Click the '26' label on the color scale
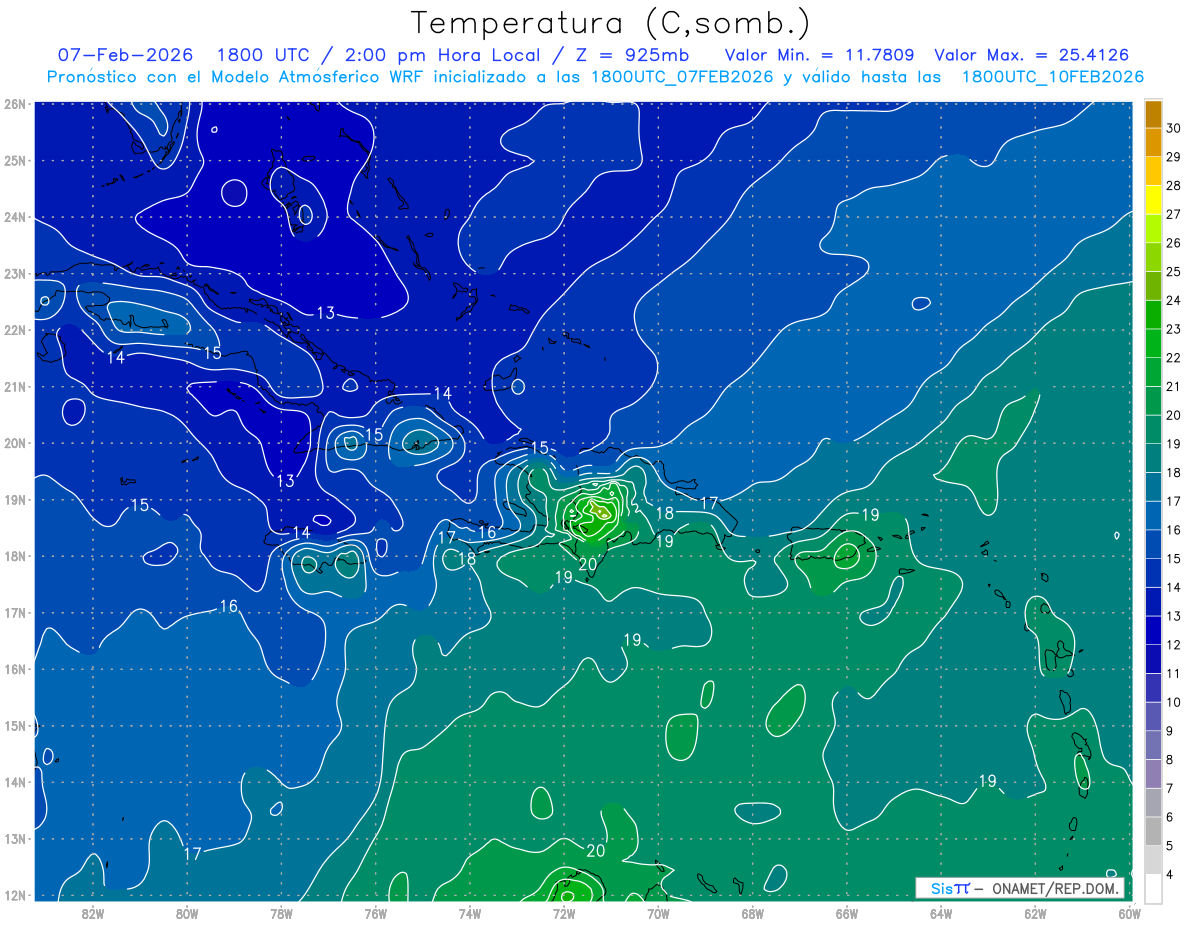The image size is (1200, 927). point(1173,243)
